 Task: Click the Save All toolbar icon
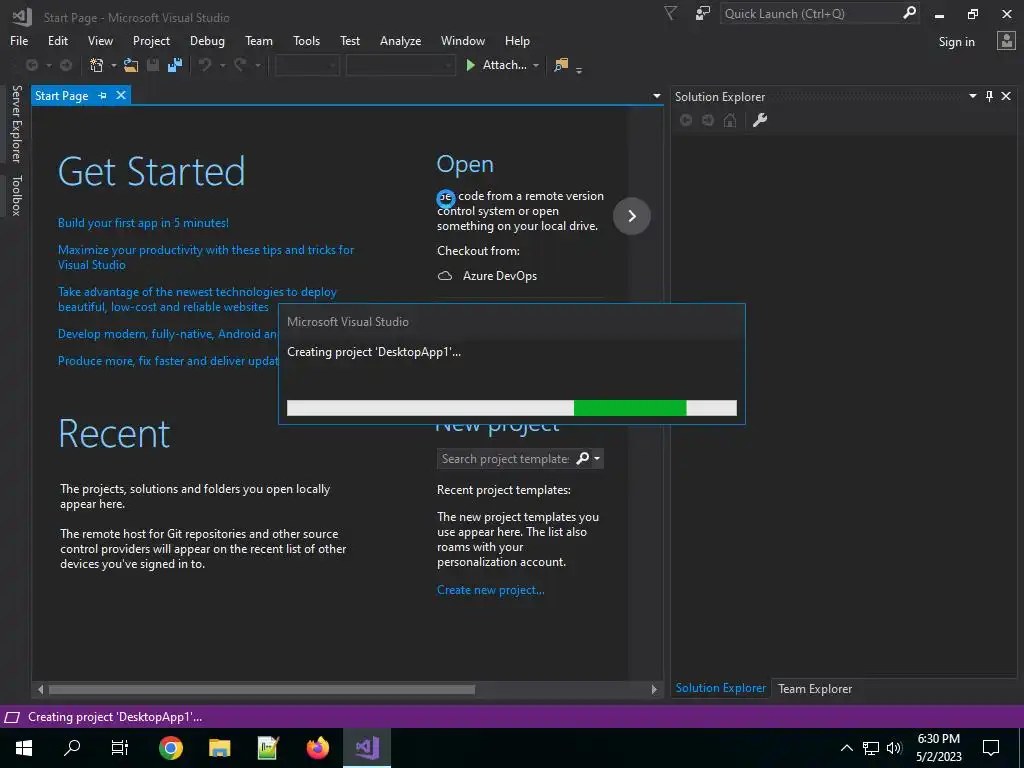175,65
